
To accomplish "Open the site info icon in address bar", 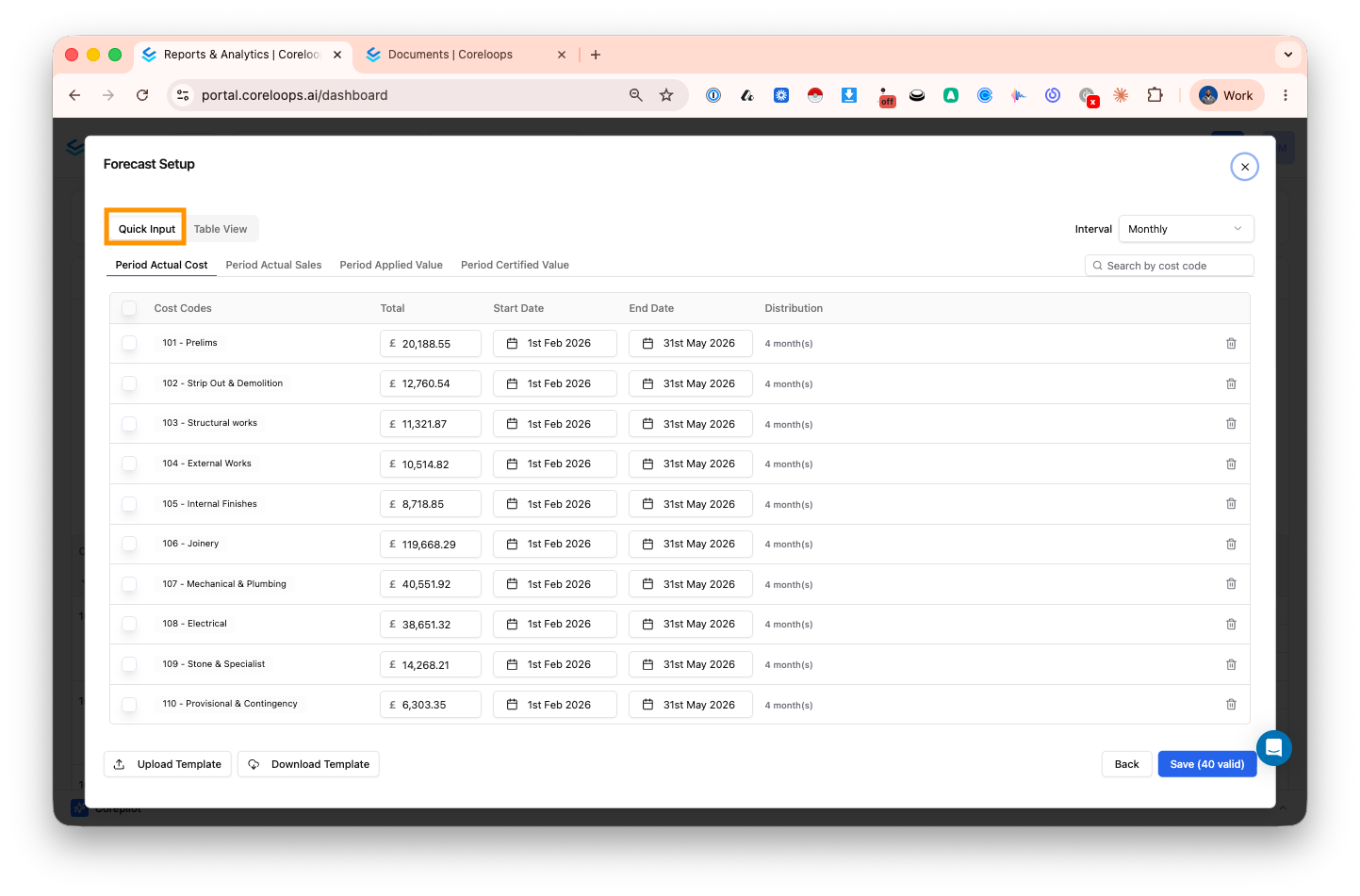I will pyautogui.click(x=184, y=95).
